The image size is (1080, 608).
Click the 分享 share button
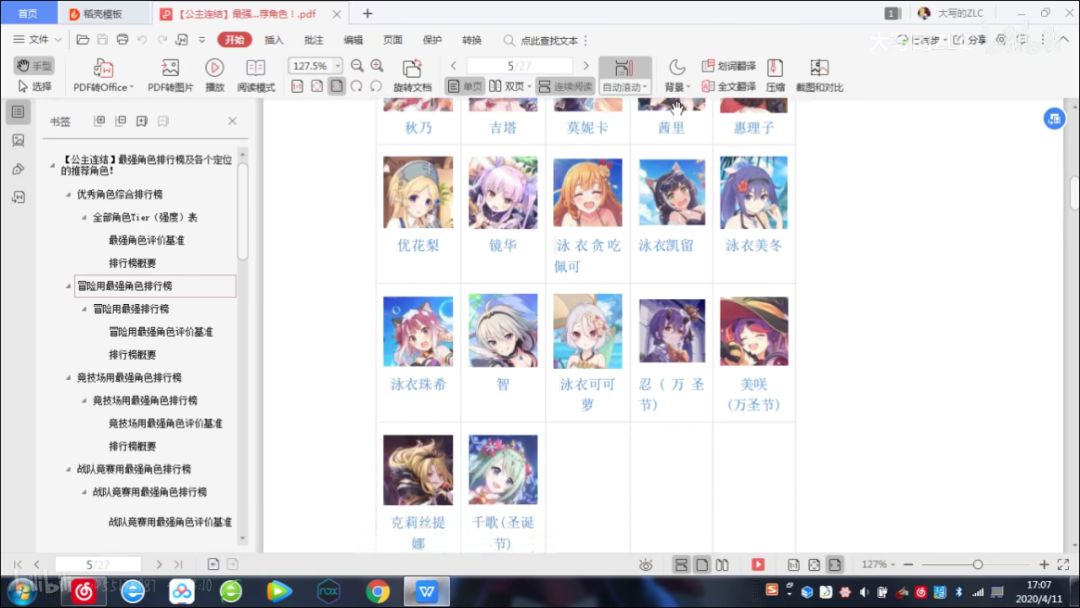[x=970, y=40]
